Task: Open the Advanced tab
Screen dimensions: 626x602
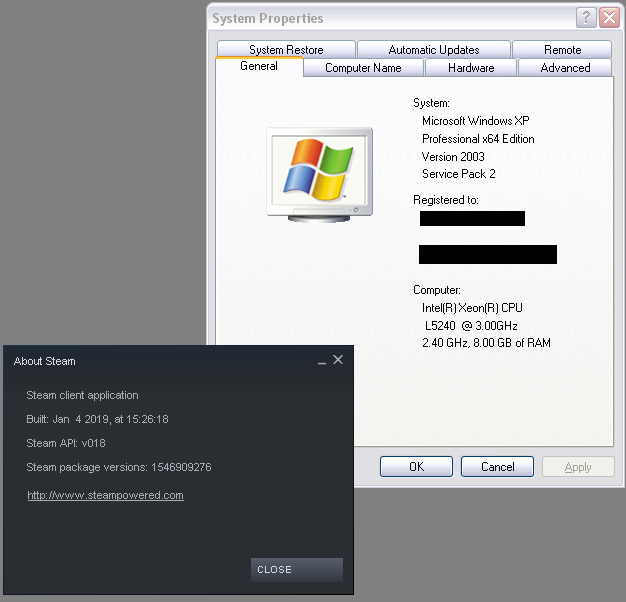Action: 565,68
